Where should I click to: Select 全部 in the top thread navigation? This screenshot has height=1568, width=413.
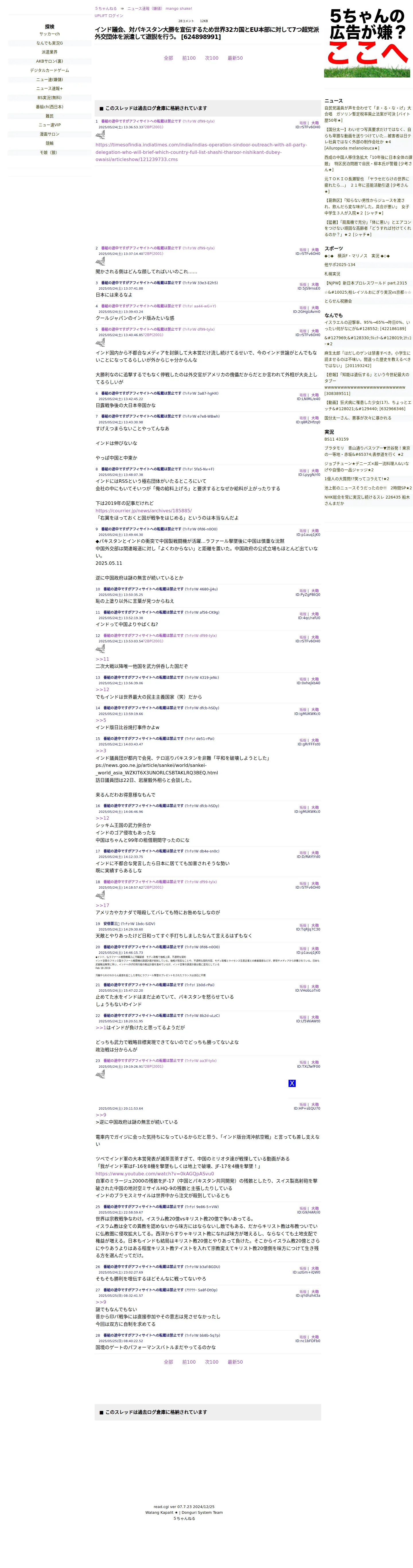tap(168, 59)
